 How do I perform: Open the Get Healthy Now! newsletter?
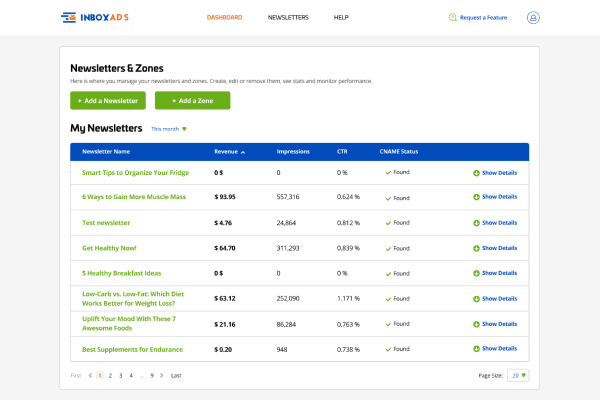pyautogui.click(x=109, y=248)
